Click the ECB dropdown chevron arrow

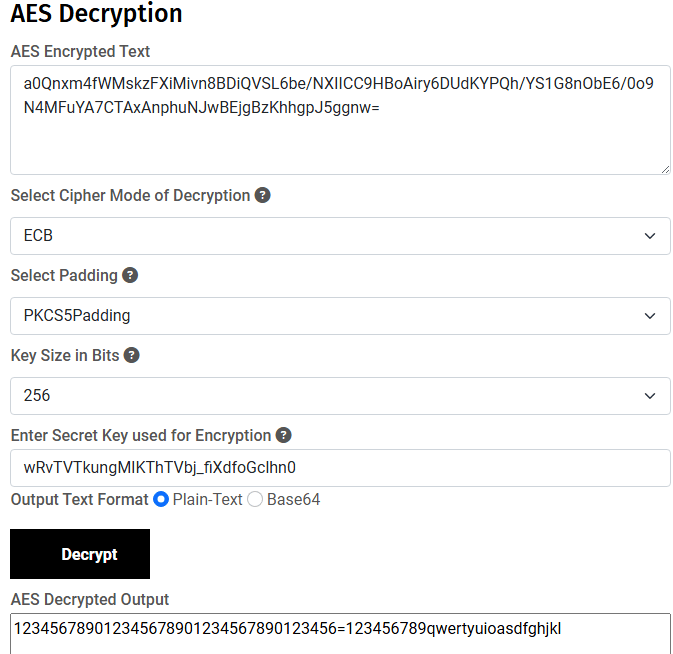[x=650, y=236]
